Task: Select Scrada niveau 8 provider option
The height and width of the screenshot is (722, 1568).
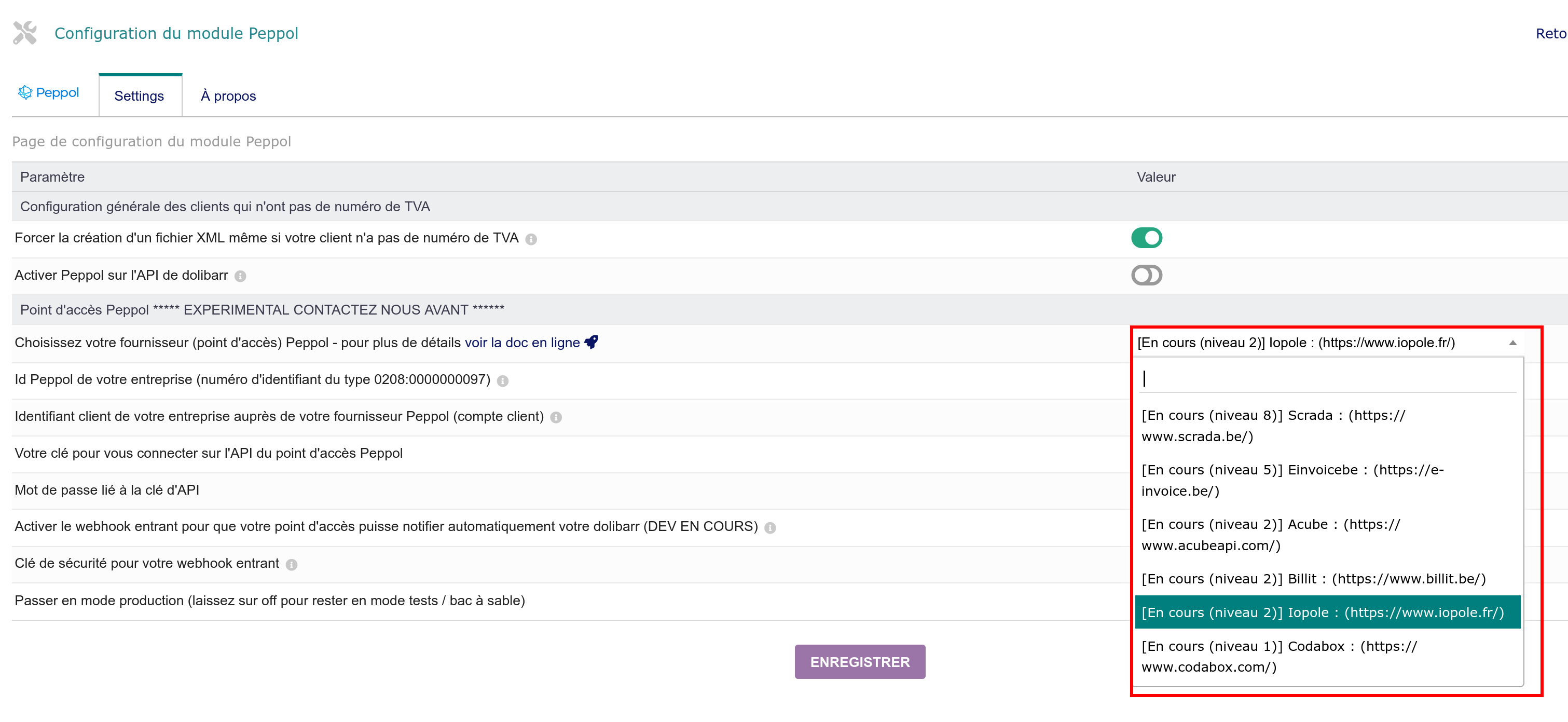Action: pyautogui.click(x=1272, y=426)
